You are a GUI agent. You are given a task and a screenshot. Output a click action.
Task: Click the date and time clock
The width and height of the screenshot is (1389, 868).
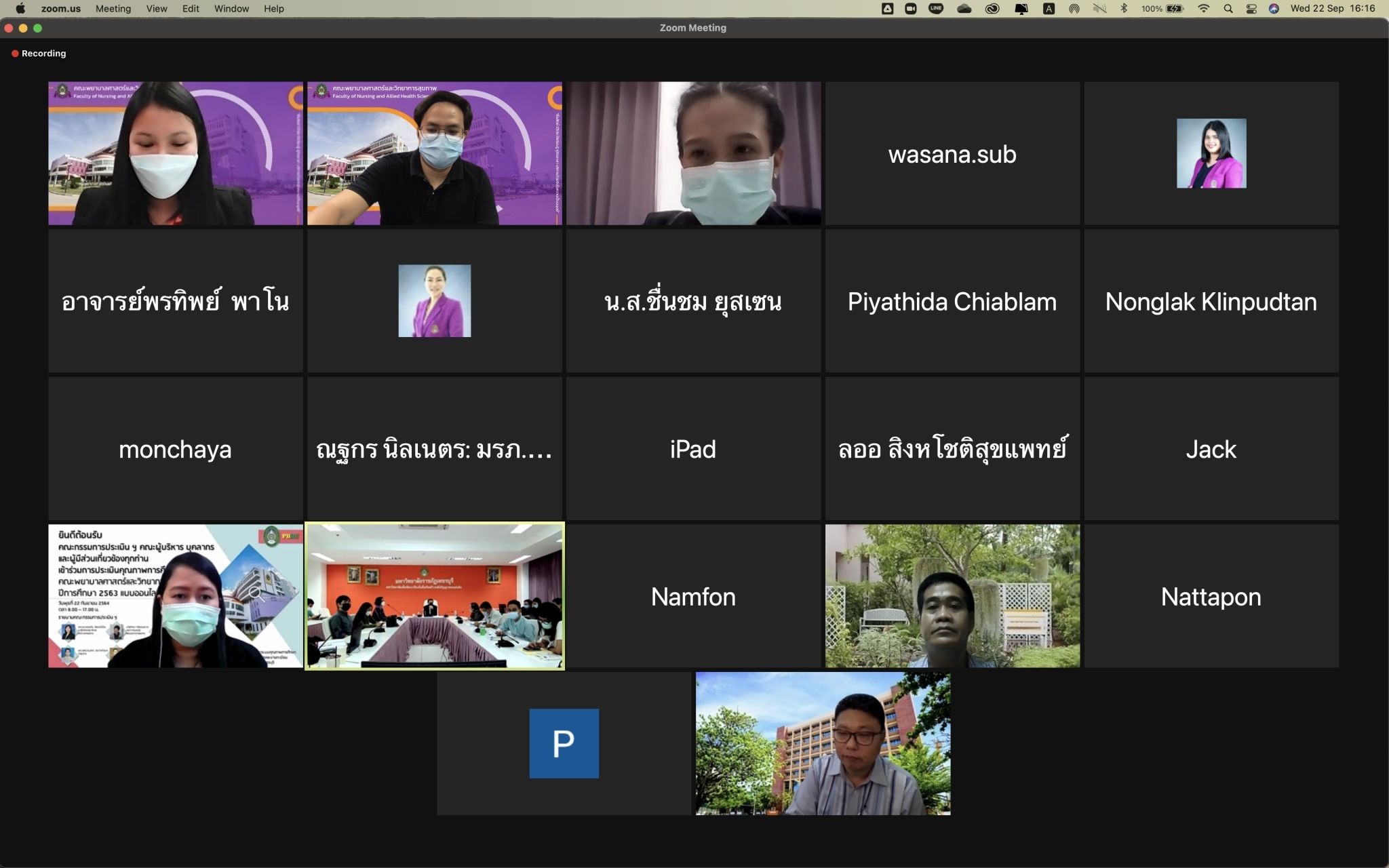pos(1332,9)
